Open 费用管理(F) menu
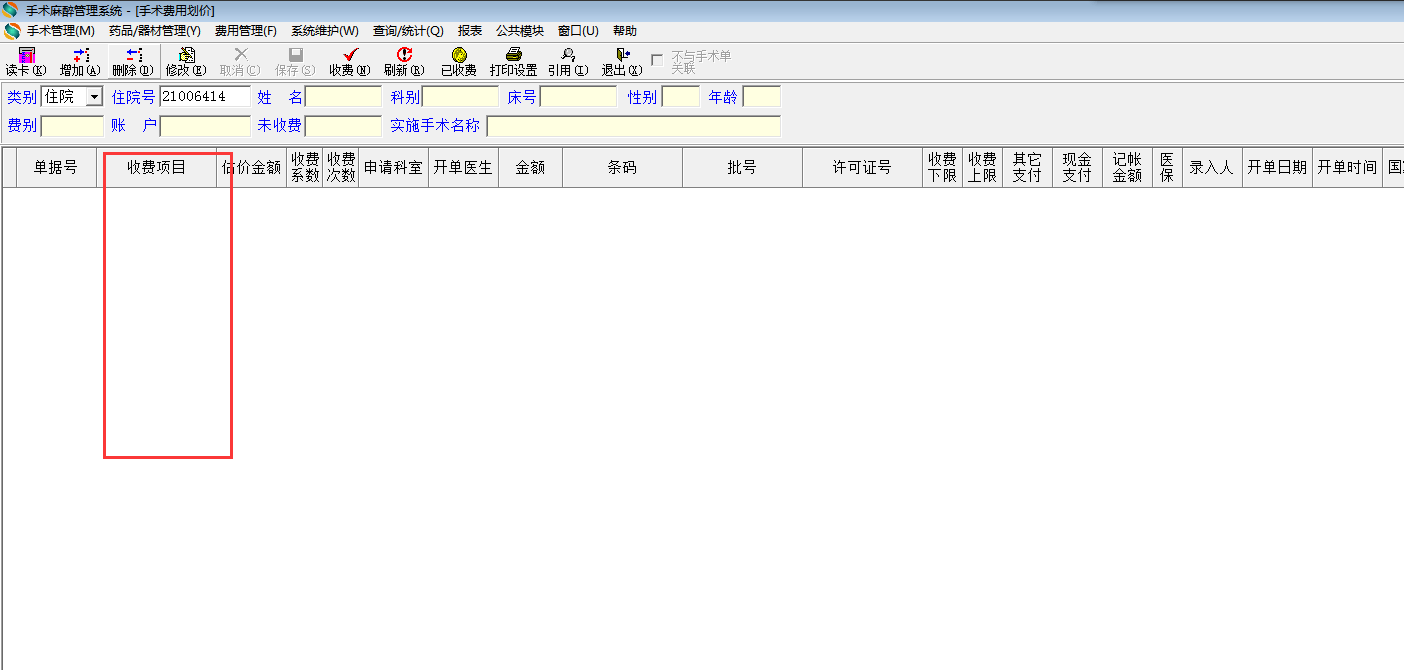 pos(246,31)
